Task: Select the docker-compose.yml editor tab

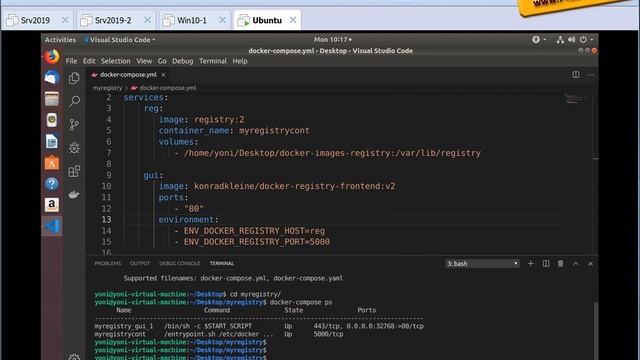Action: point(128,75)
